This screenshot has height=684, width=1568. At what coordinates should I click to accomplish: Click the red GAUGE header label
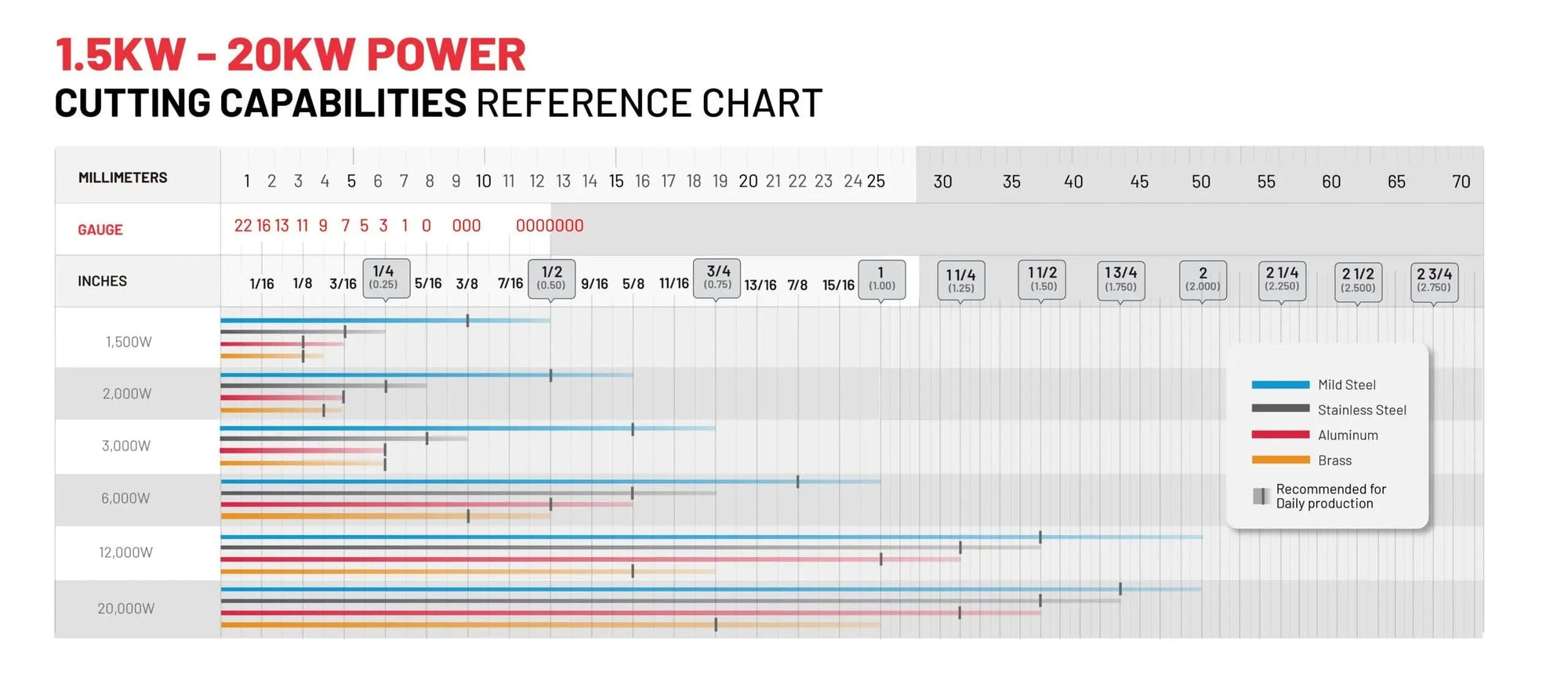100,230
